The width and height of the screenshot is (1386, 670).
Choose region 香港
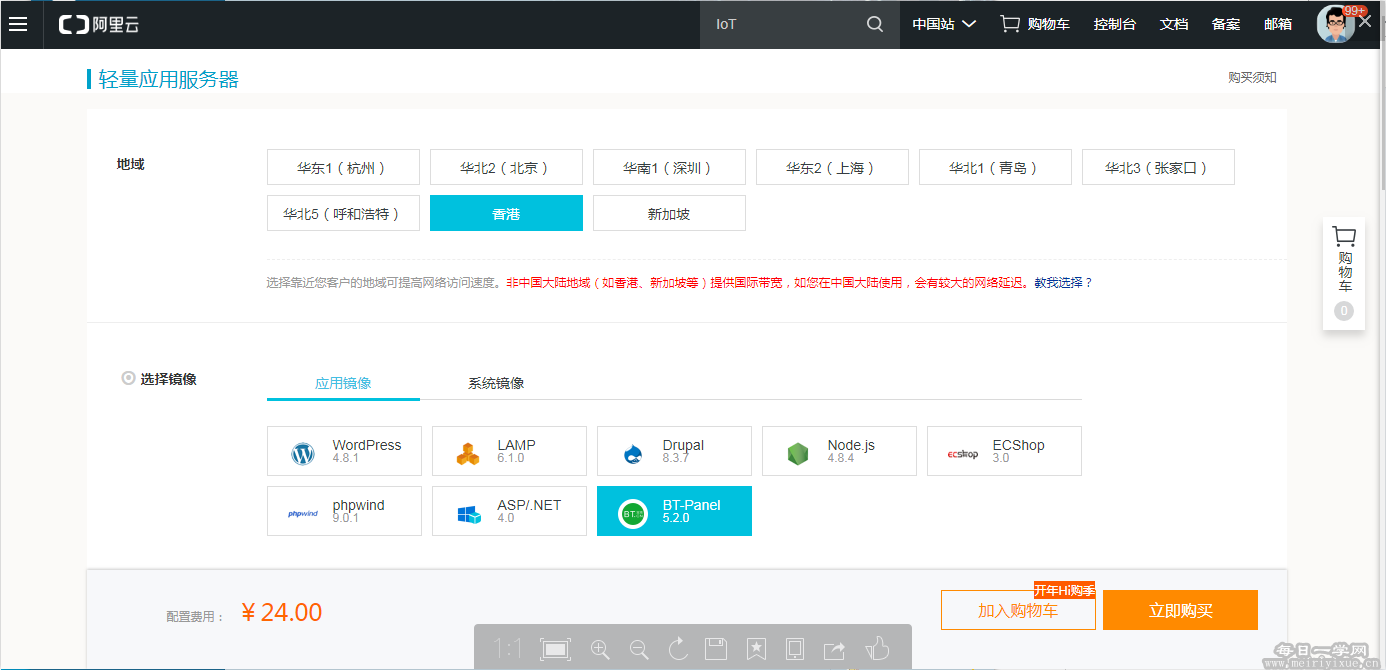(506, 213)
